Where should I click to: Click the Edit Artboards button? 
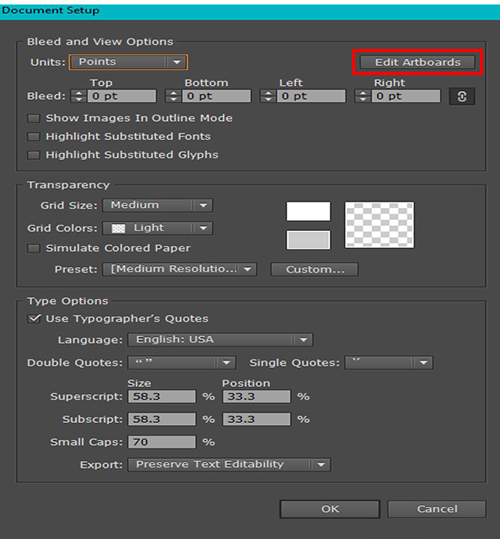[x=418, y=62]
